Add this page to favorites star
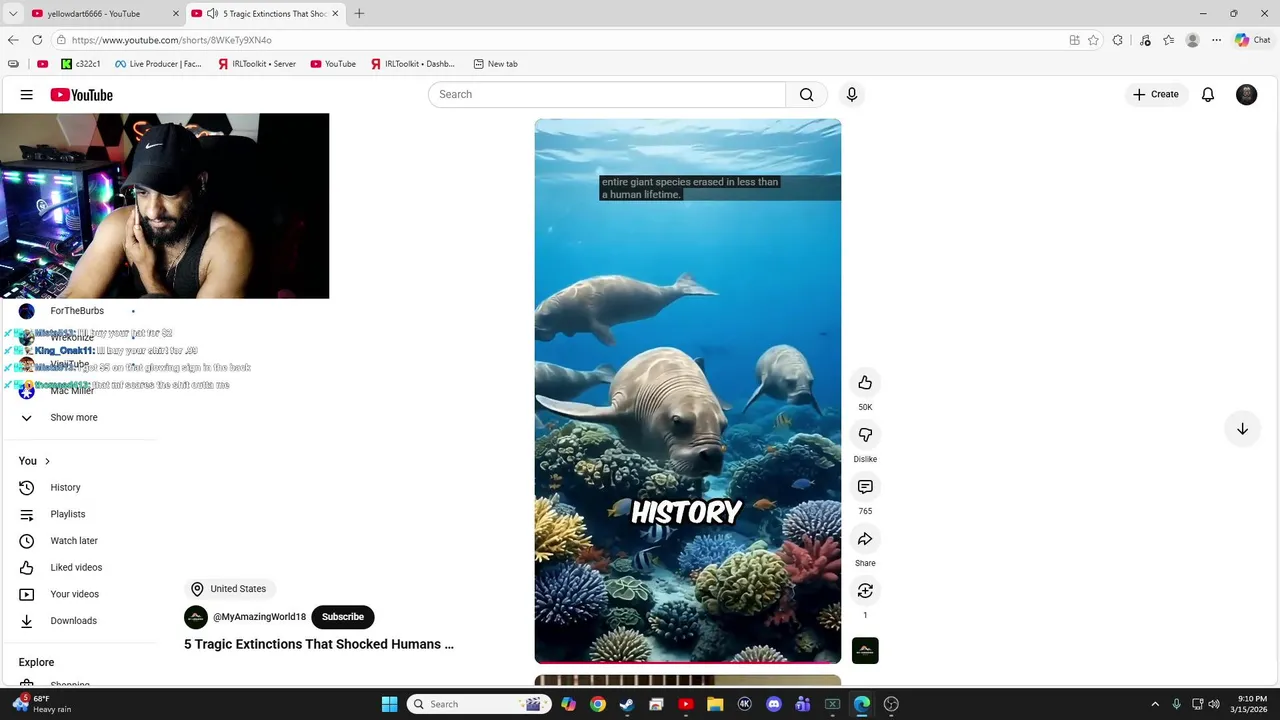 pos(1093,40)
